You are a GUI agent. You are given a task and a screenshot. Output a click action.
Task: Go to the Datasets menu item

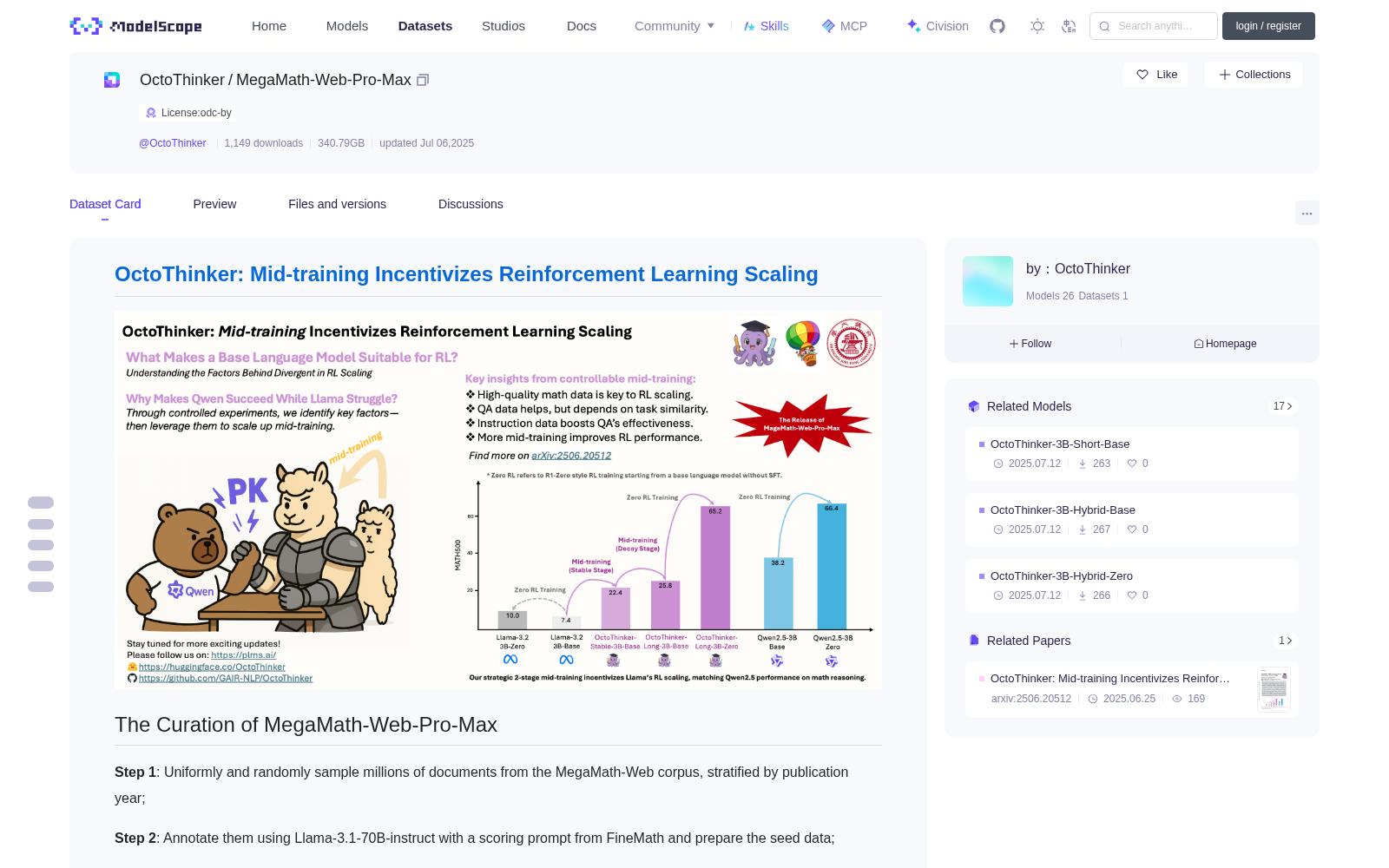[x=425, y=26]
